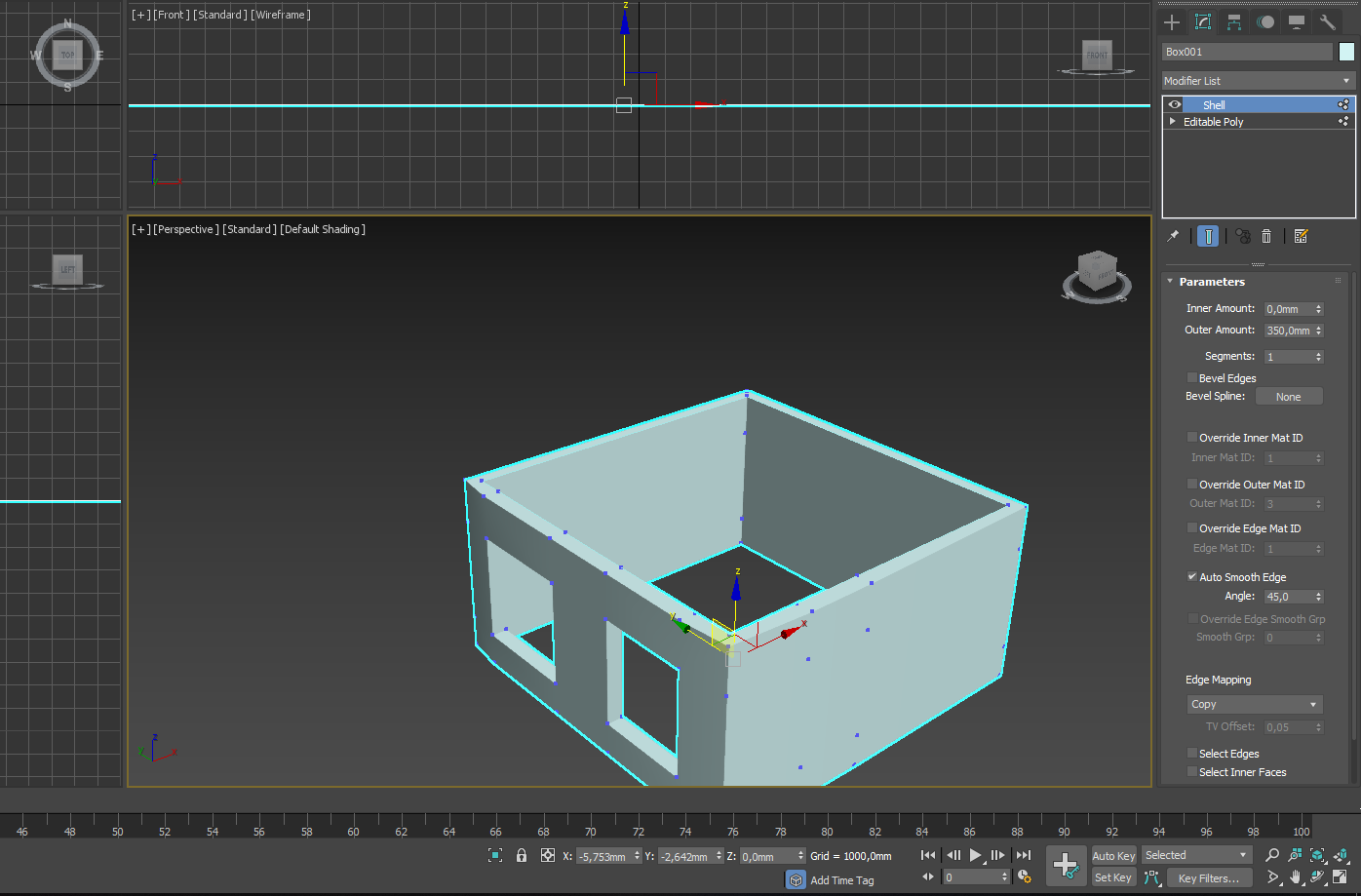Click the Box001 object color swatch
This screenshot has width=1361, height=896.
coord(1346,52)
